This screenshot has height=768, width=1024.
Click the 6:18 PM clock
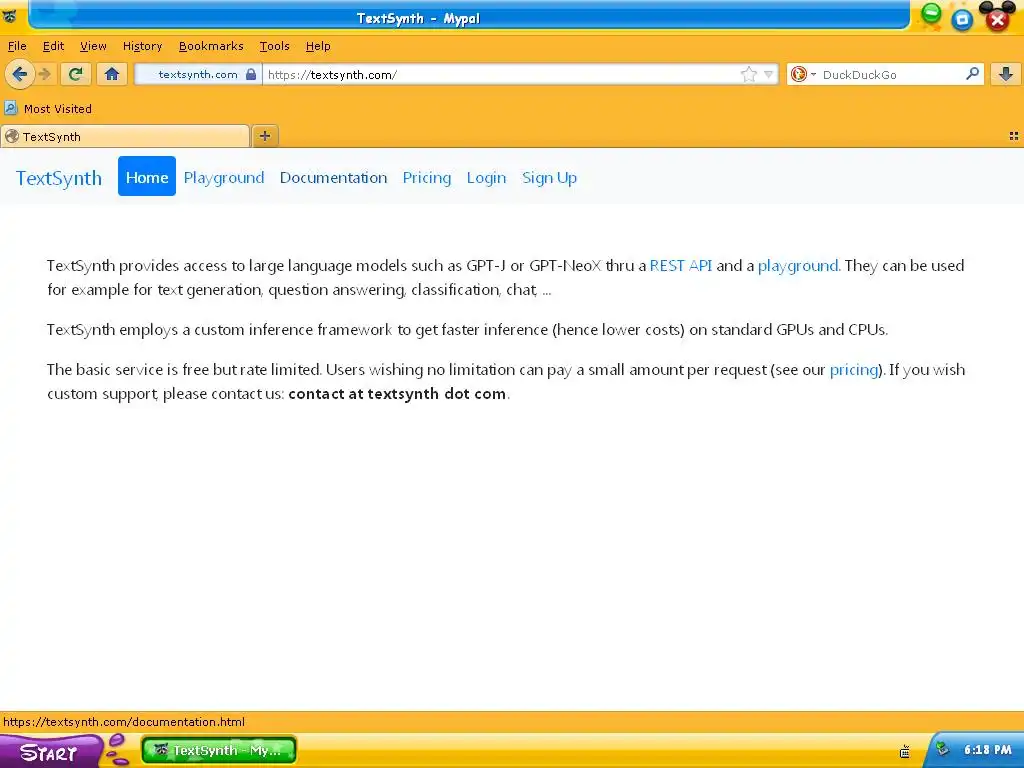[x=987, y=750]
